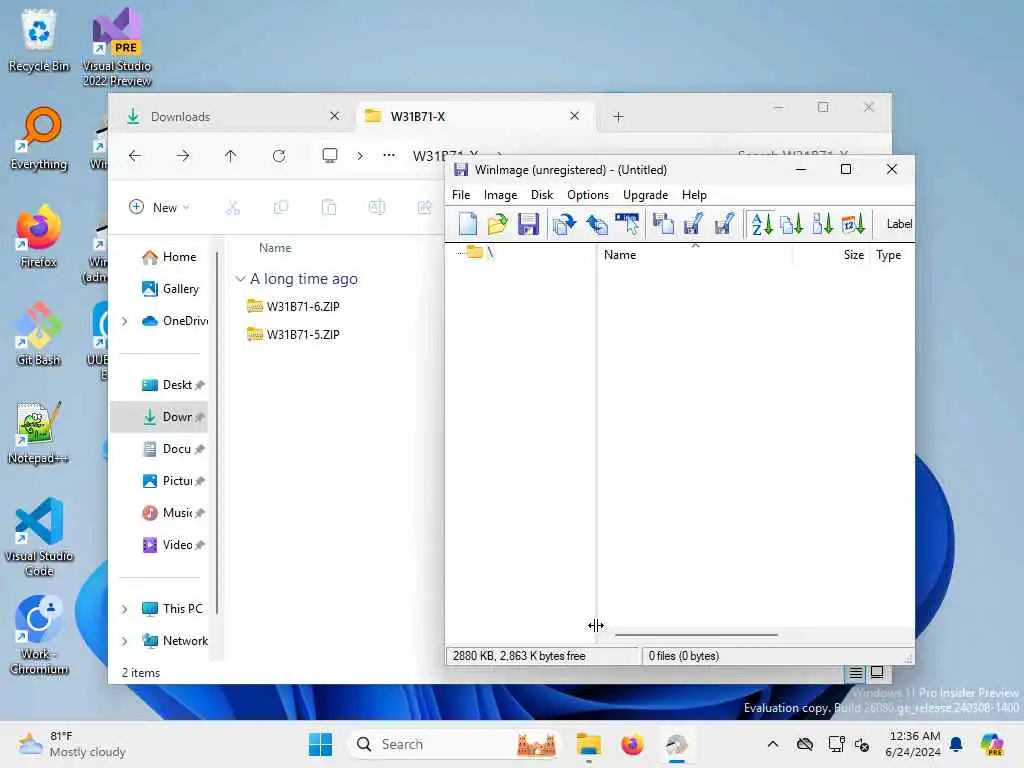Click the New image icon in WinImage toolbar
Viewport: 1024px width, 768px height.
[x=468, y=224]
